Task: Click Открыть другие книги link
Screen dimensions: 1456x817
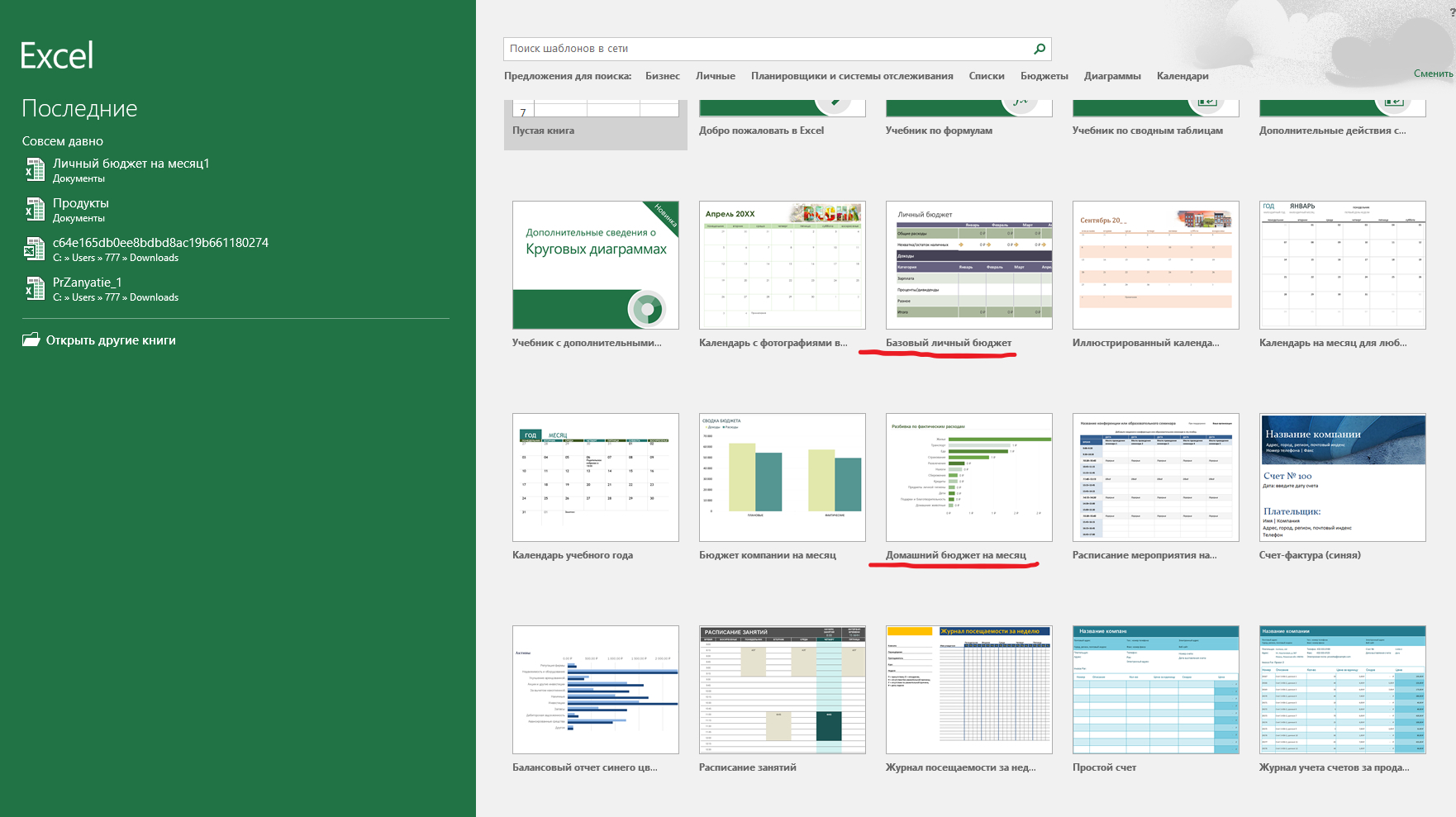Action: (x=111, y=340)
